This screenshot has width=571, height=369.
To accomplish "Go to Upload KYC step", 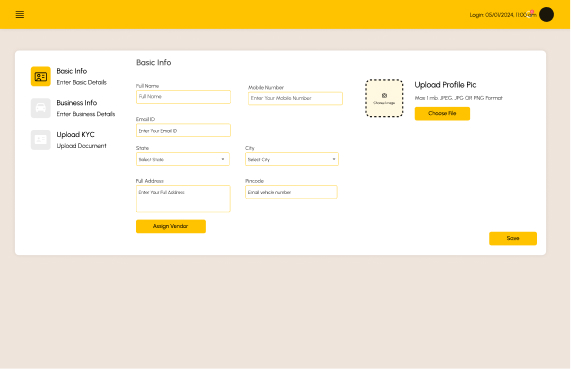I will coord(75,134).
